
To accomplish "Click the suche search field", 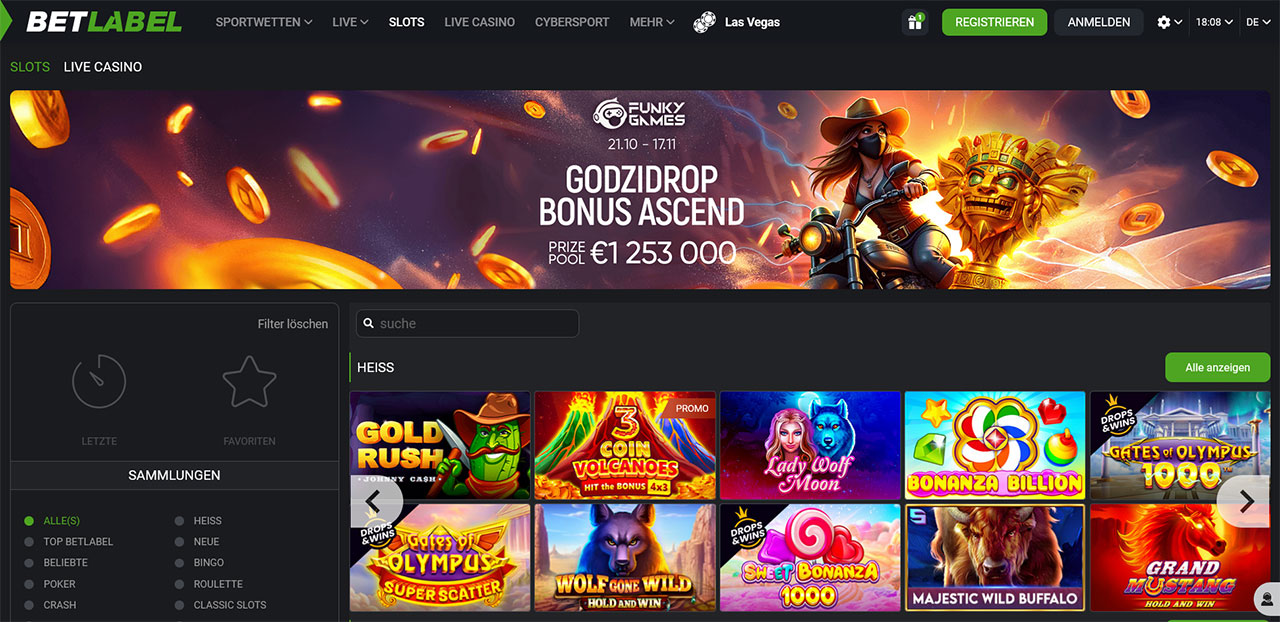I will pyautogui.click(x=467, y=324).
